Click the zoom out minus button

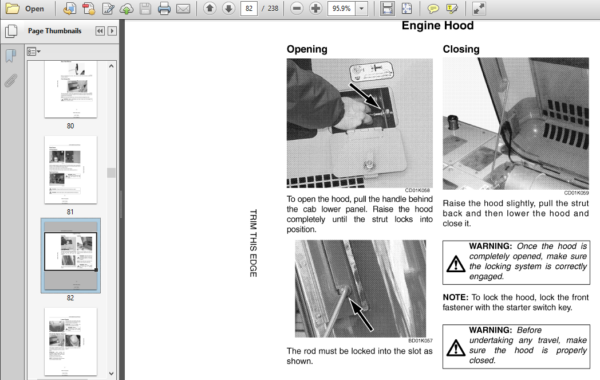(x=297, y=8)
